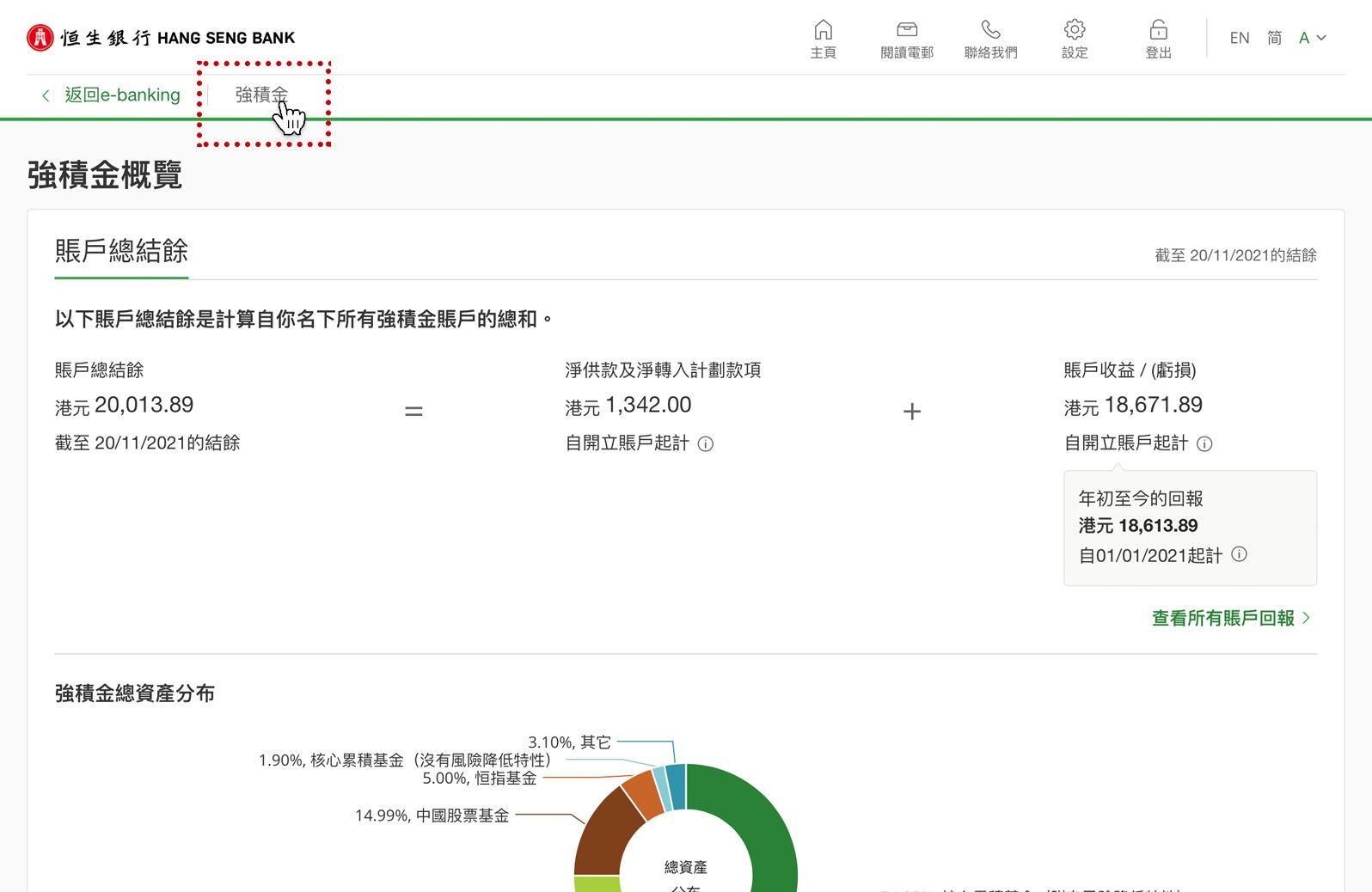Image resolution: width=1372 pixels, height=892 pixels.
Task: Click the 淨供款及淨轉入計劃款項 label
Action: pos(663,370)
